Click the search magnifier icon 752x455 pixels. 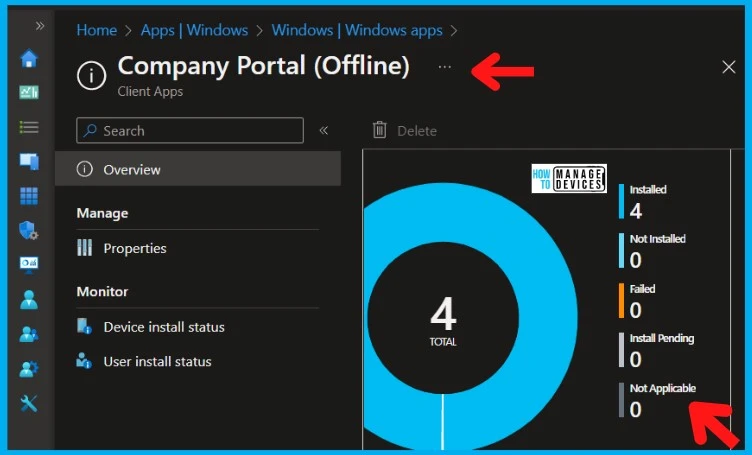tap(90, 130)
